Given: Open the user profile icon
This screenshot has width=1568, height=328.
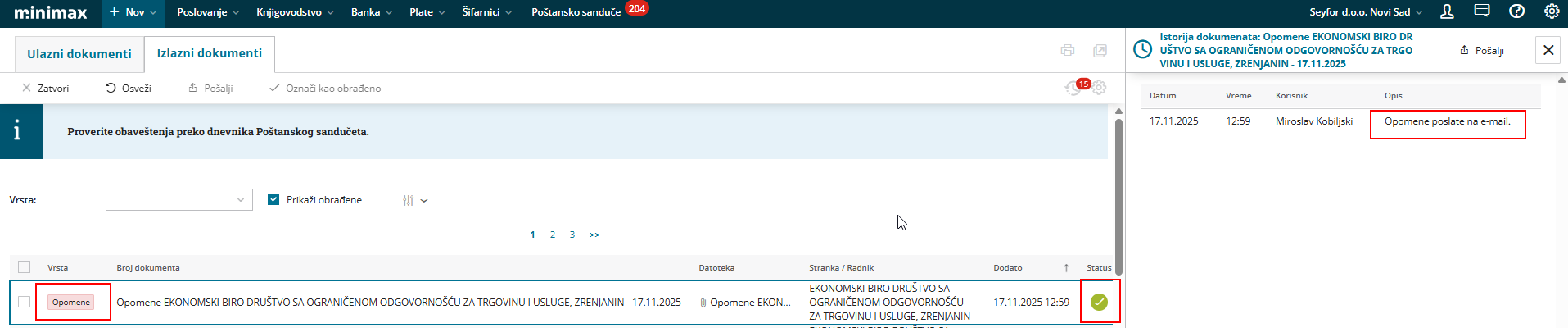Looking at the screenshot, I should coord(1447,11).
